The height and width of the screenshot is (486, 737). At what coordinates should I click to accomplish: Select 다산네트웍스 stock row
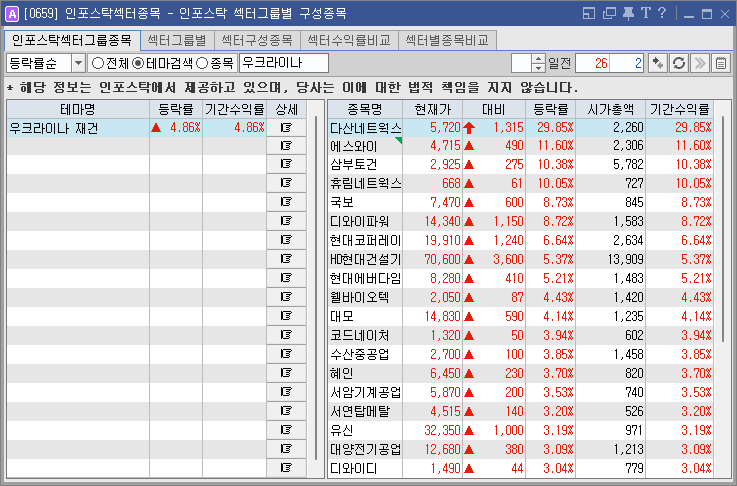click(x=520, y=127)
